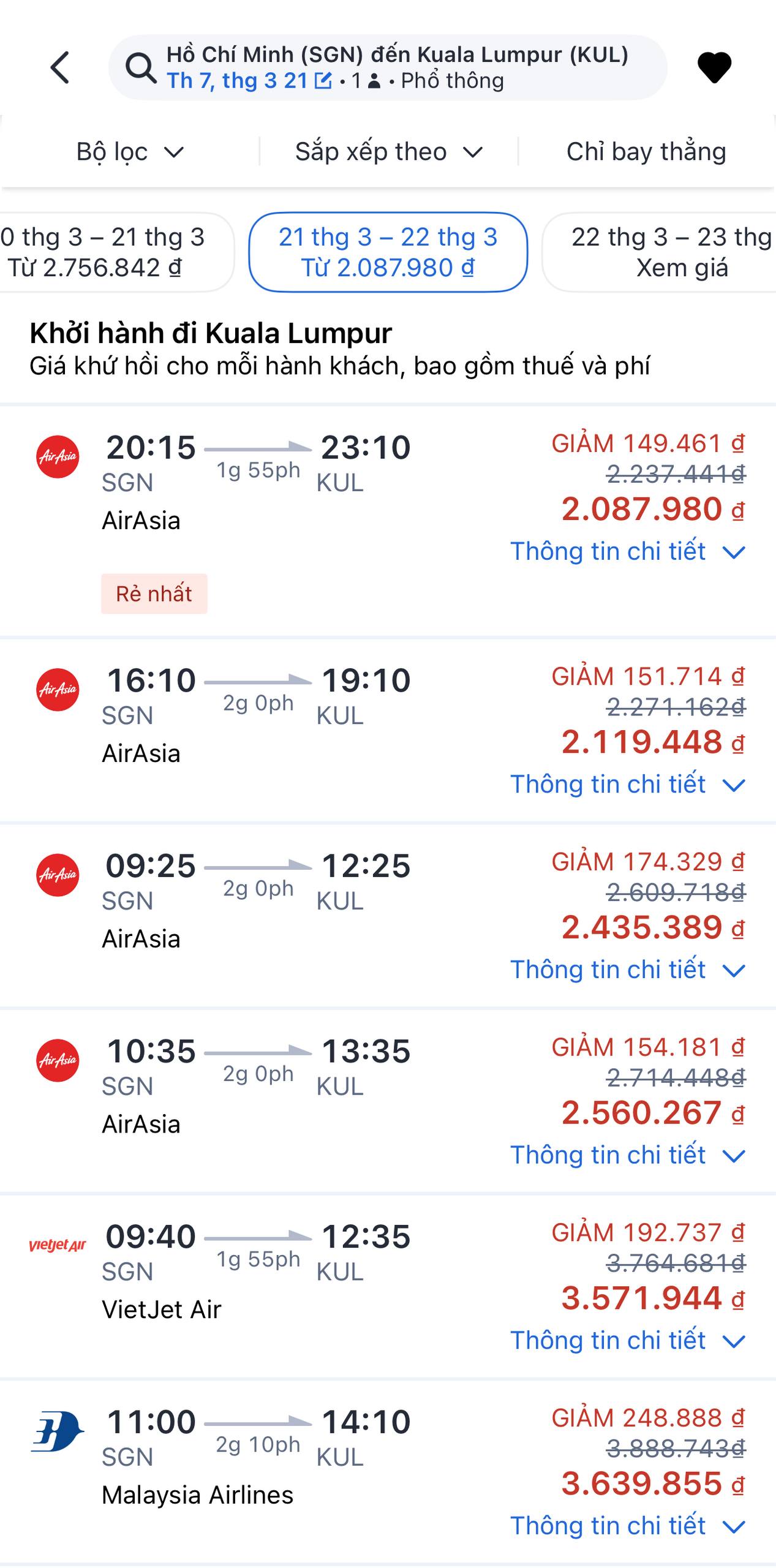776x1568 pixels.
Task: Select the date tab priced 2.756.842 đ
Action: 104,252
